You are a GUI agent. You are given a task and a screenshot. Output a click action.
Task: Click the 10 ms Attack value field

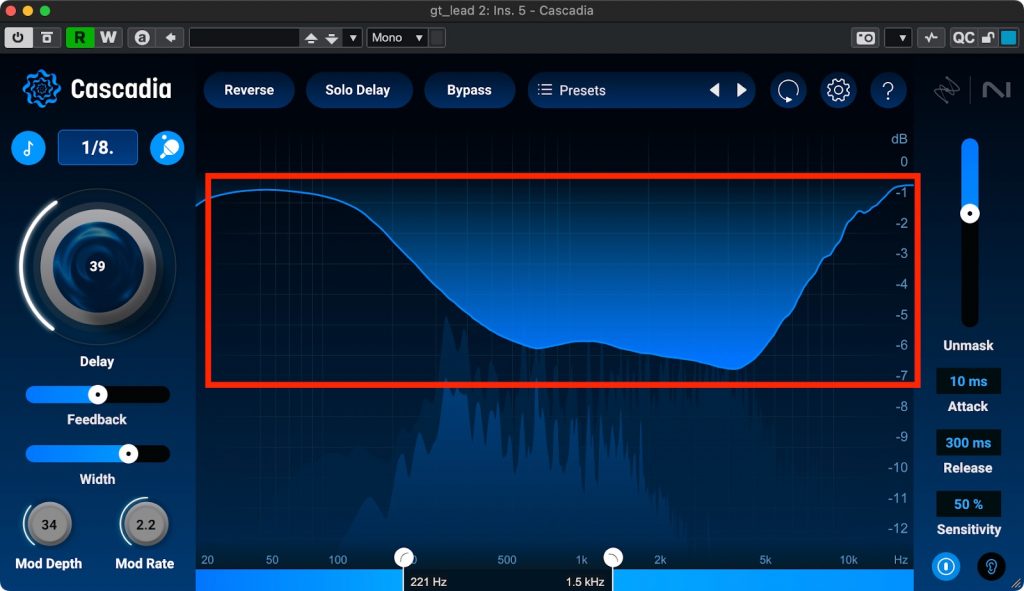point(968,381)
